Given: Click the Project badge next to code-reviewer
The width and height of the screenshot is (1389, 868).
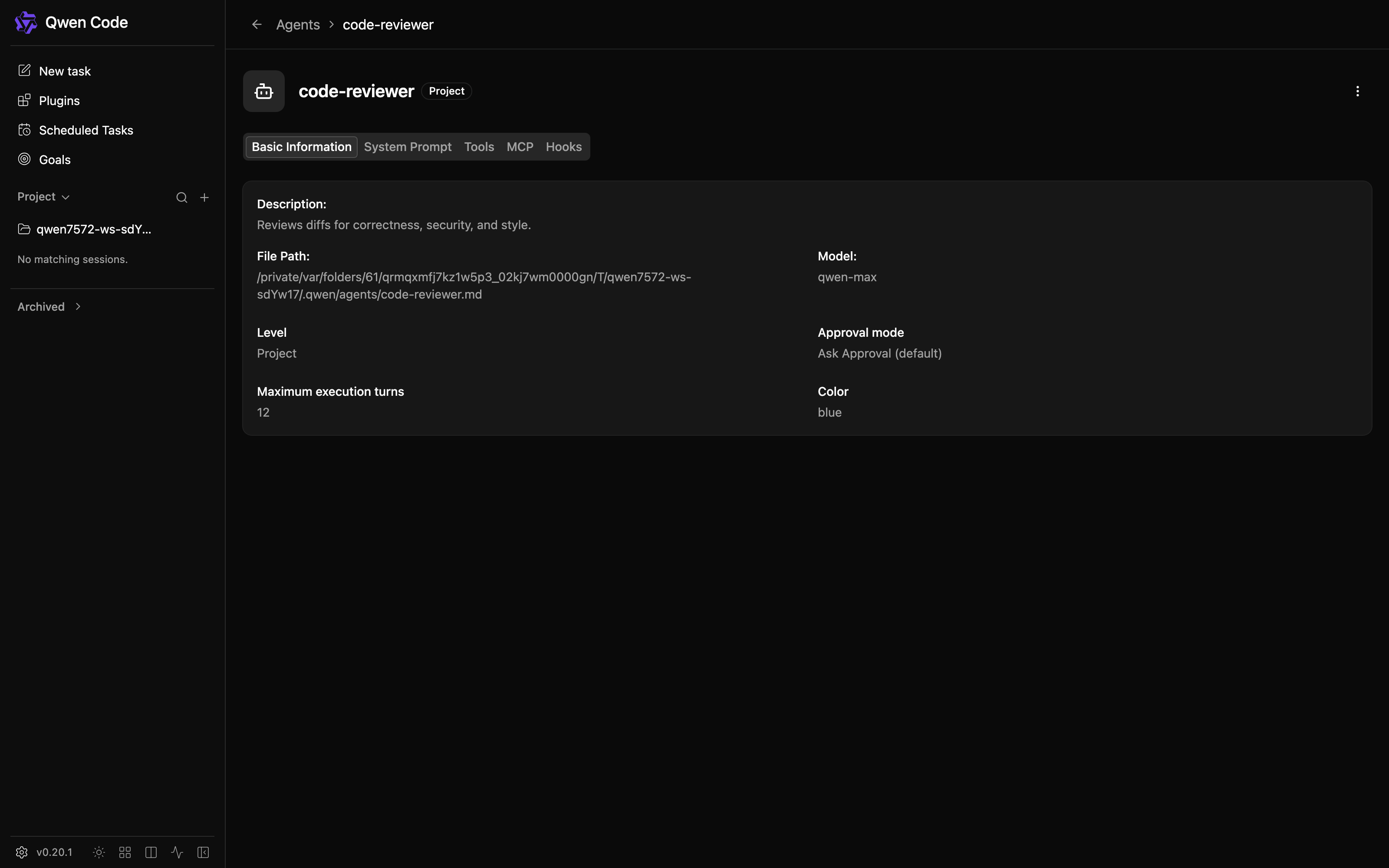Looking at the screenshot, I should (447, 91).
